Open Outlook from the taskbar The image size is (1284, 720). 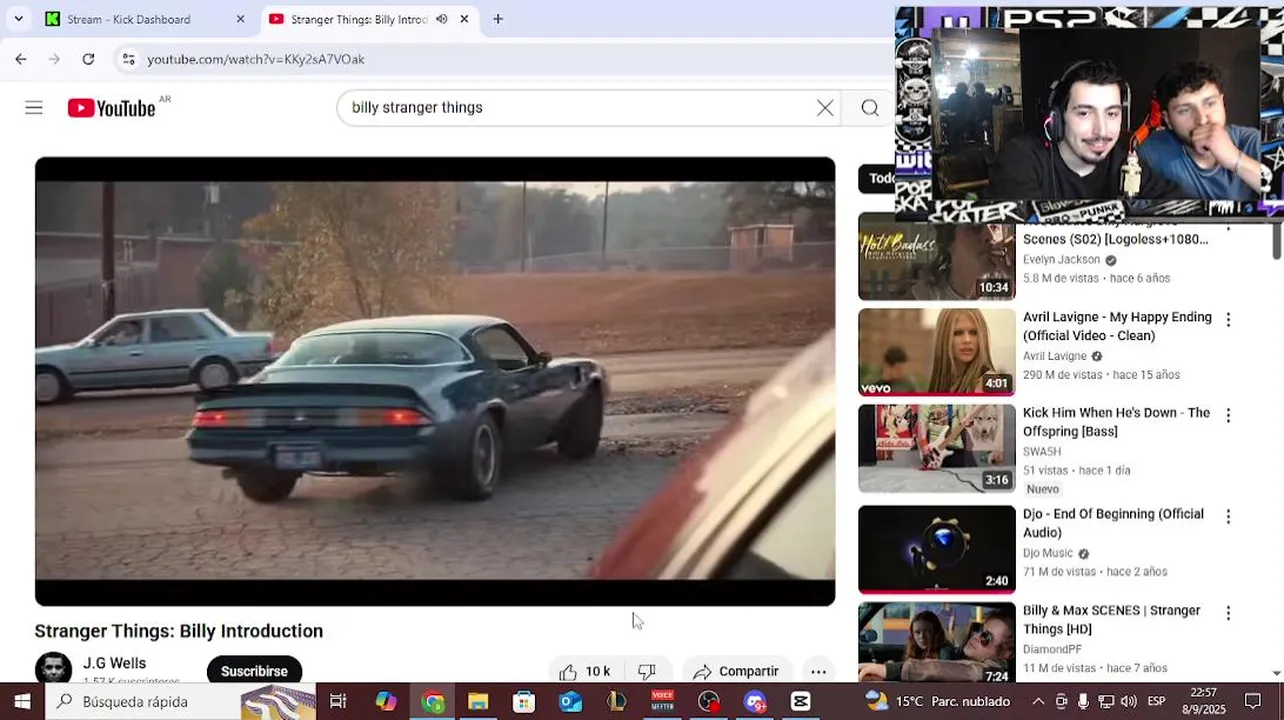click(x=570, y=701)
